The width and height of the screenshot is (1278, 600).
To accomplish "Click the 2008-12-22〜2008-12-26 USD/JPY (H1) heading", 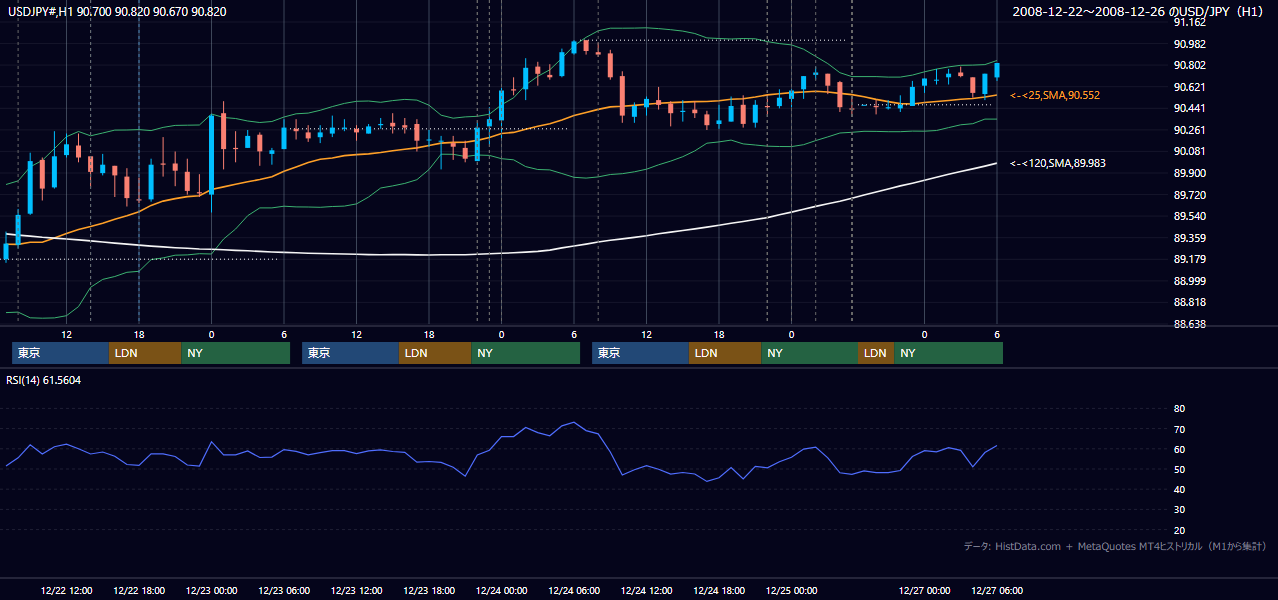I will coord(1138,11).
